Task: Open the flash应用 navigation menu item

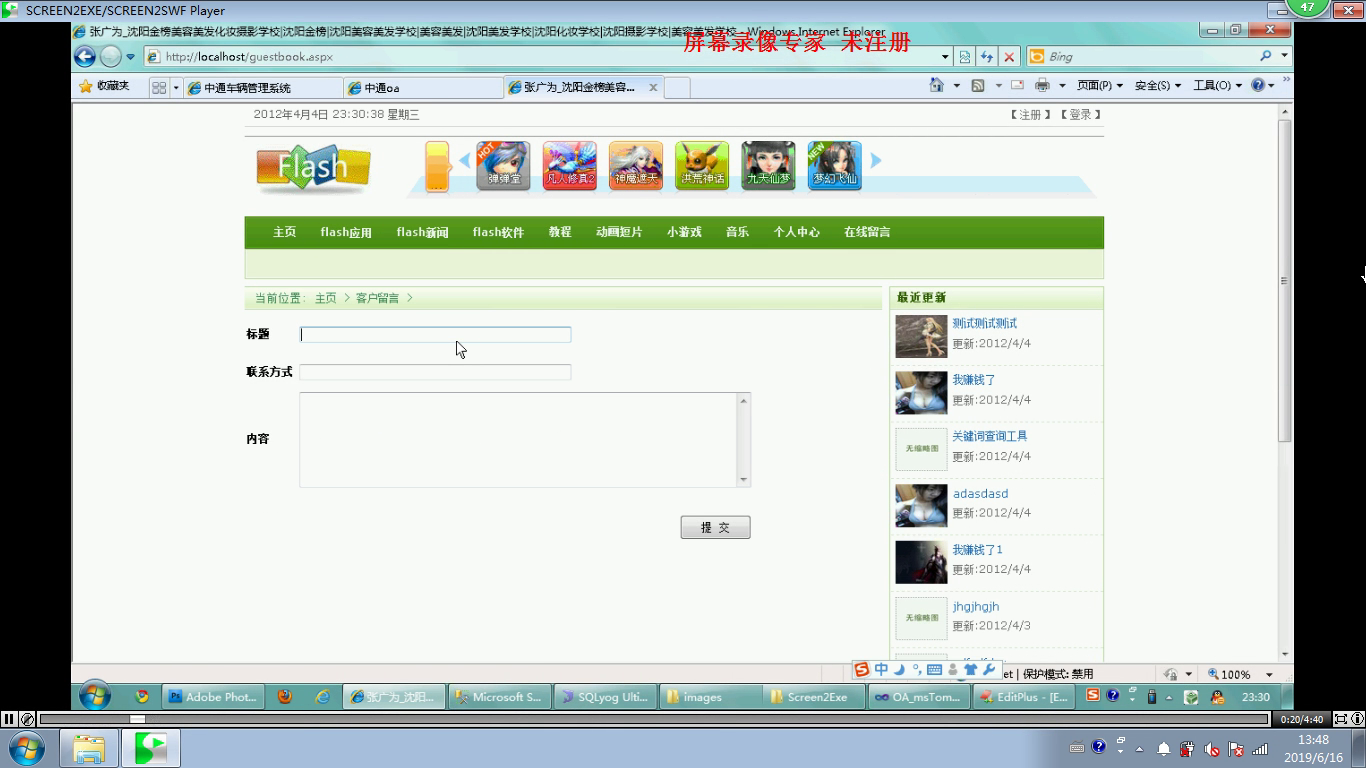Action: pos(346,232)
